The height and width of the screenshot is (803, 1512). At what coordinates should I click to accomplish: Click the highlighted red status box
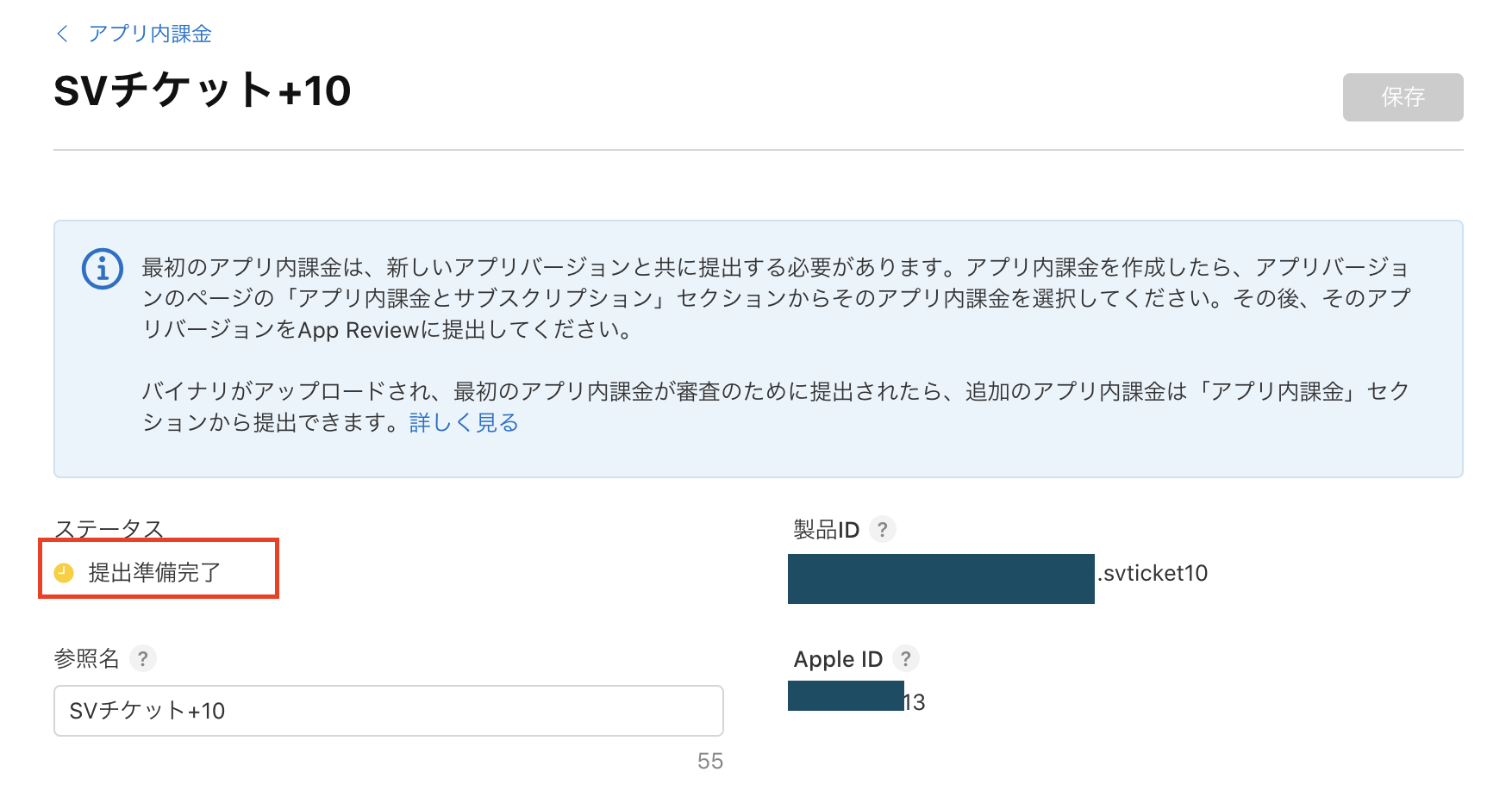click(x=158, y=570)
